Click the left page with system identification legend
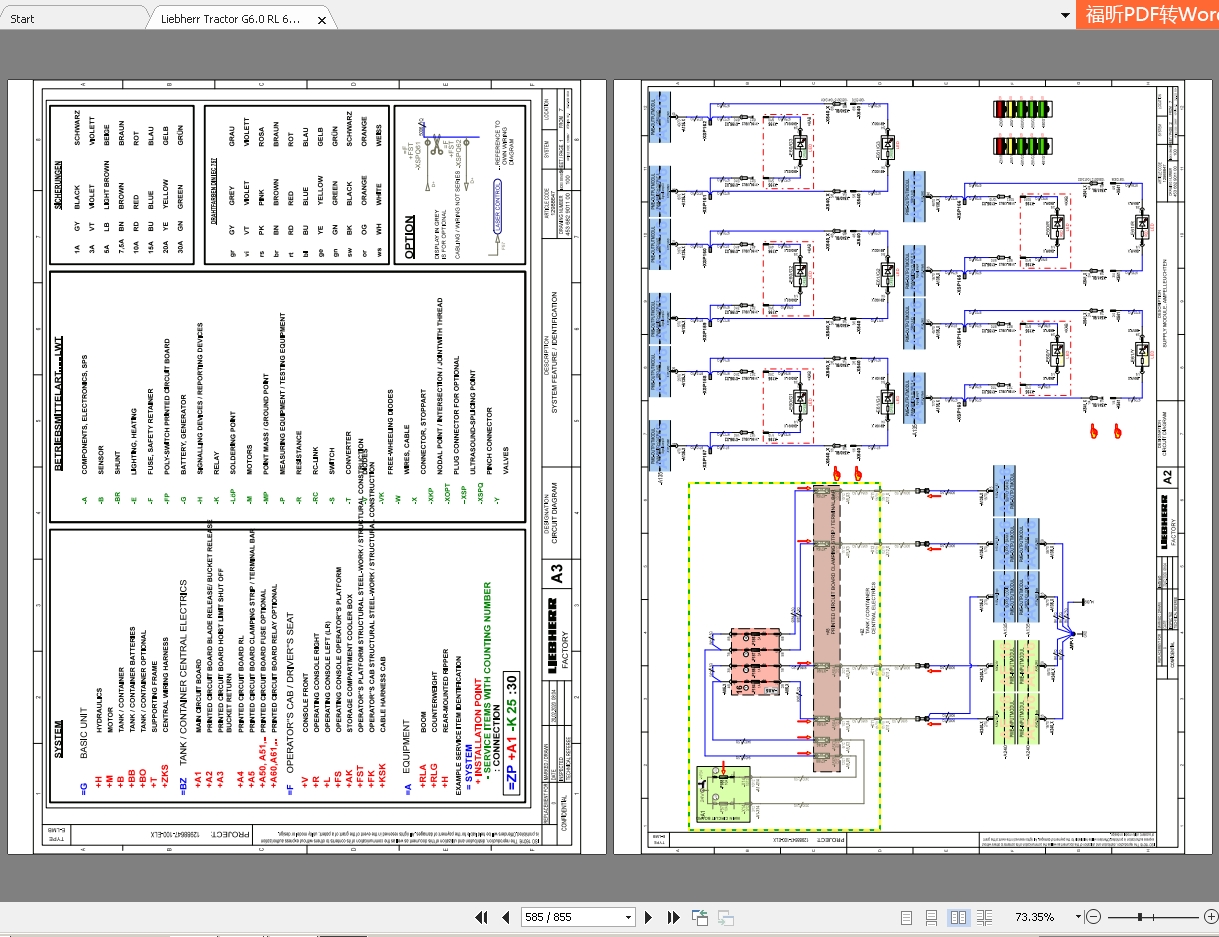 point(307,467)
